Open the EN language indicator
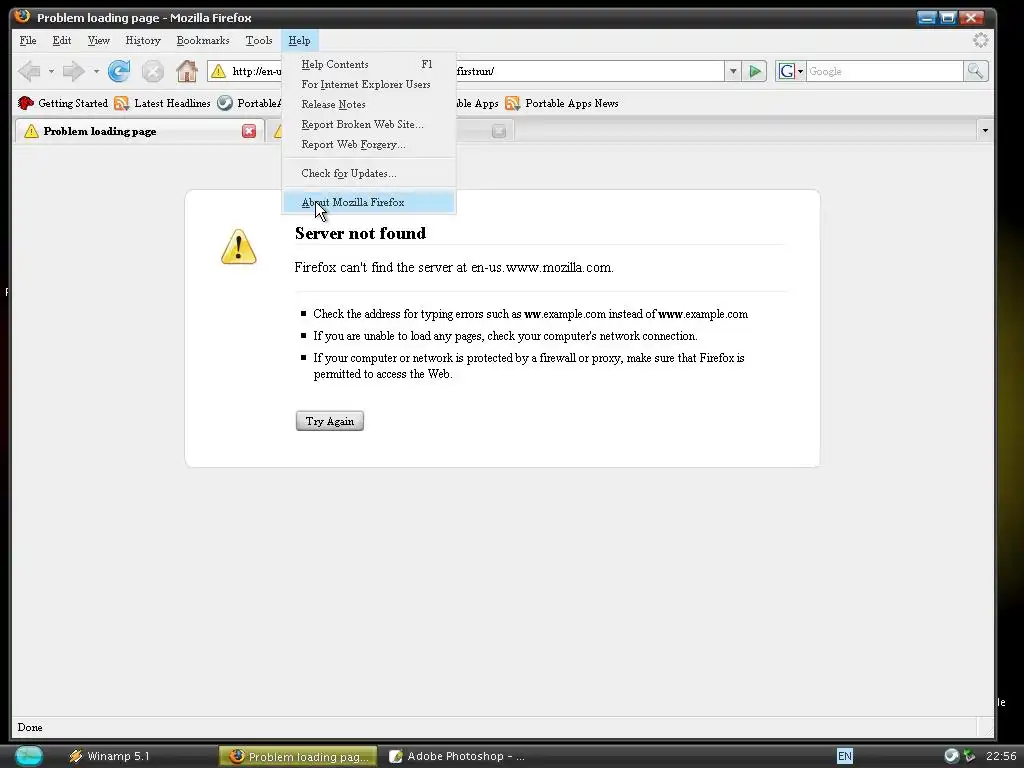Image resolution: width=1024 pixels, height=768 pixels. pyautogui.click(x=844, y=756)
